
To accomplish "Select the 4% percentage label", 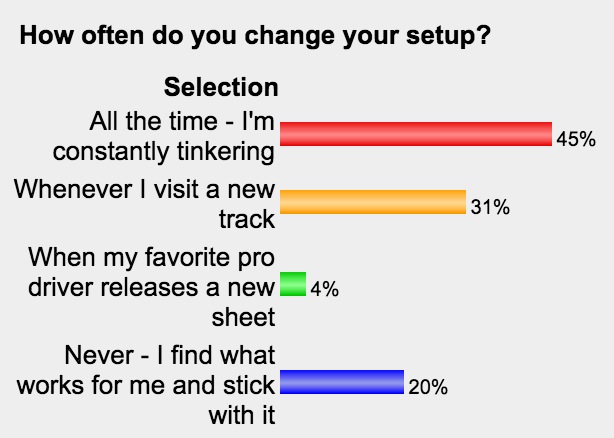I will point(325,289).
